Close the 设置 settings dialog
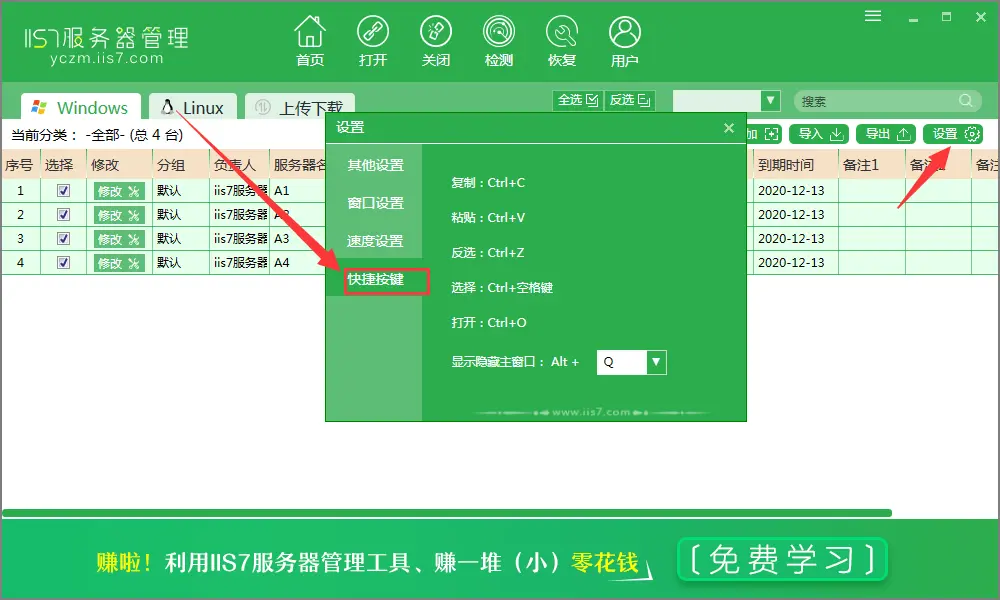Image resolution: width=1000 pixels, height=600 pixels. pos(729,128)
